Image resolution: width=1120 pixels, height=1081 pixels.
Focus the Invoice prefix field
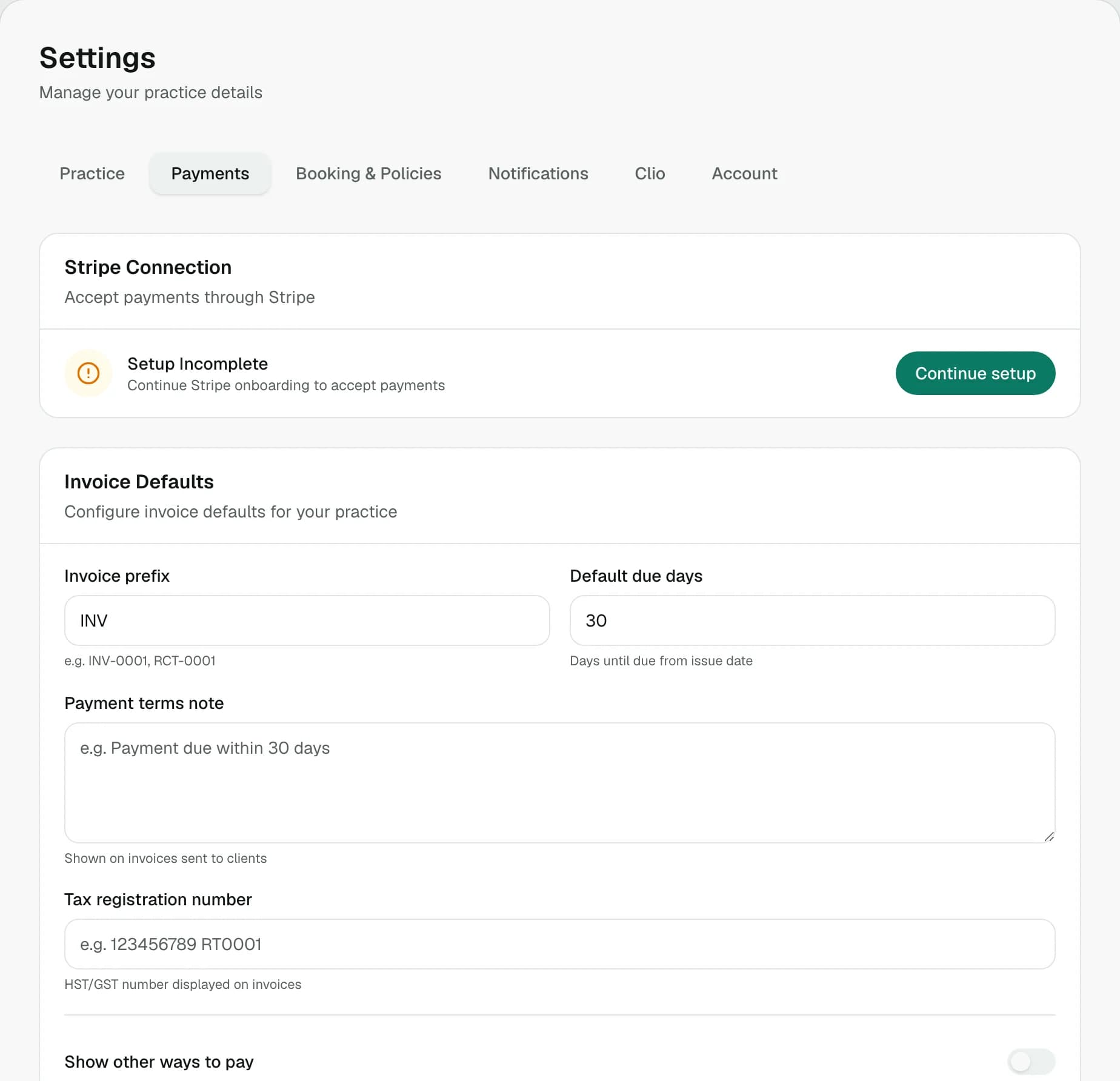(x=307, y=620)
